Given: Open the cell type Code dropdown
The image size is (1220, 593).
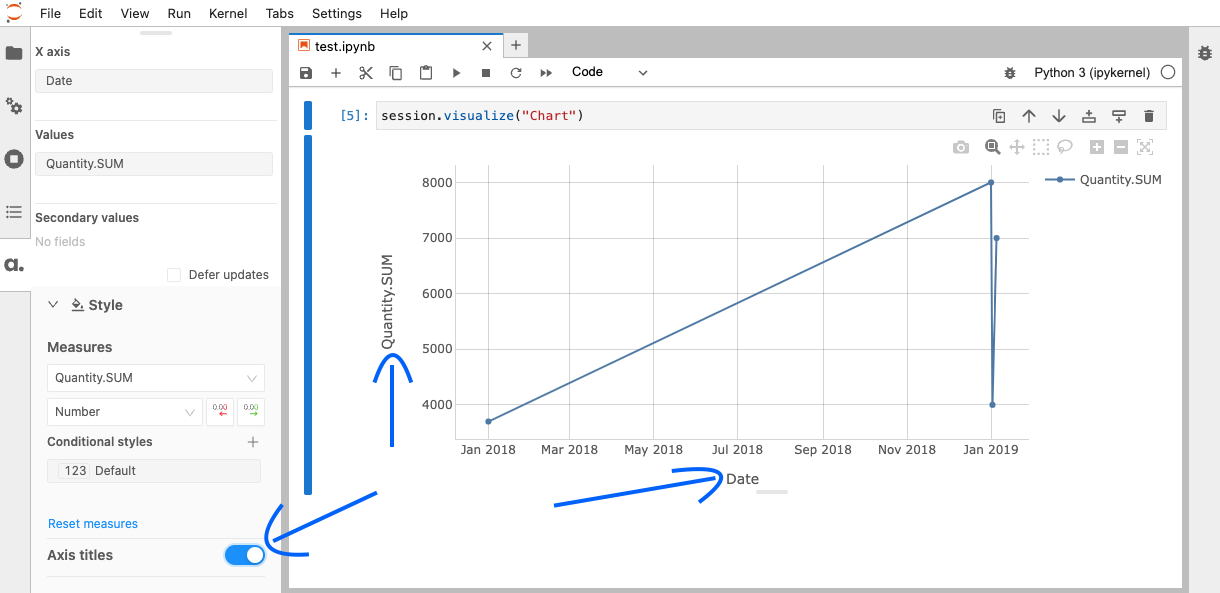Looking at the screenshot, I should click(609, 72).
